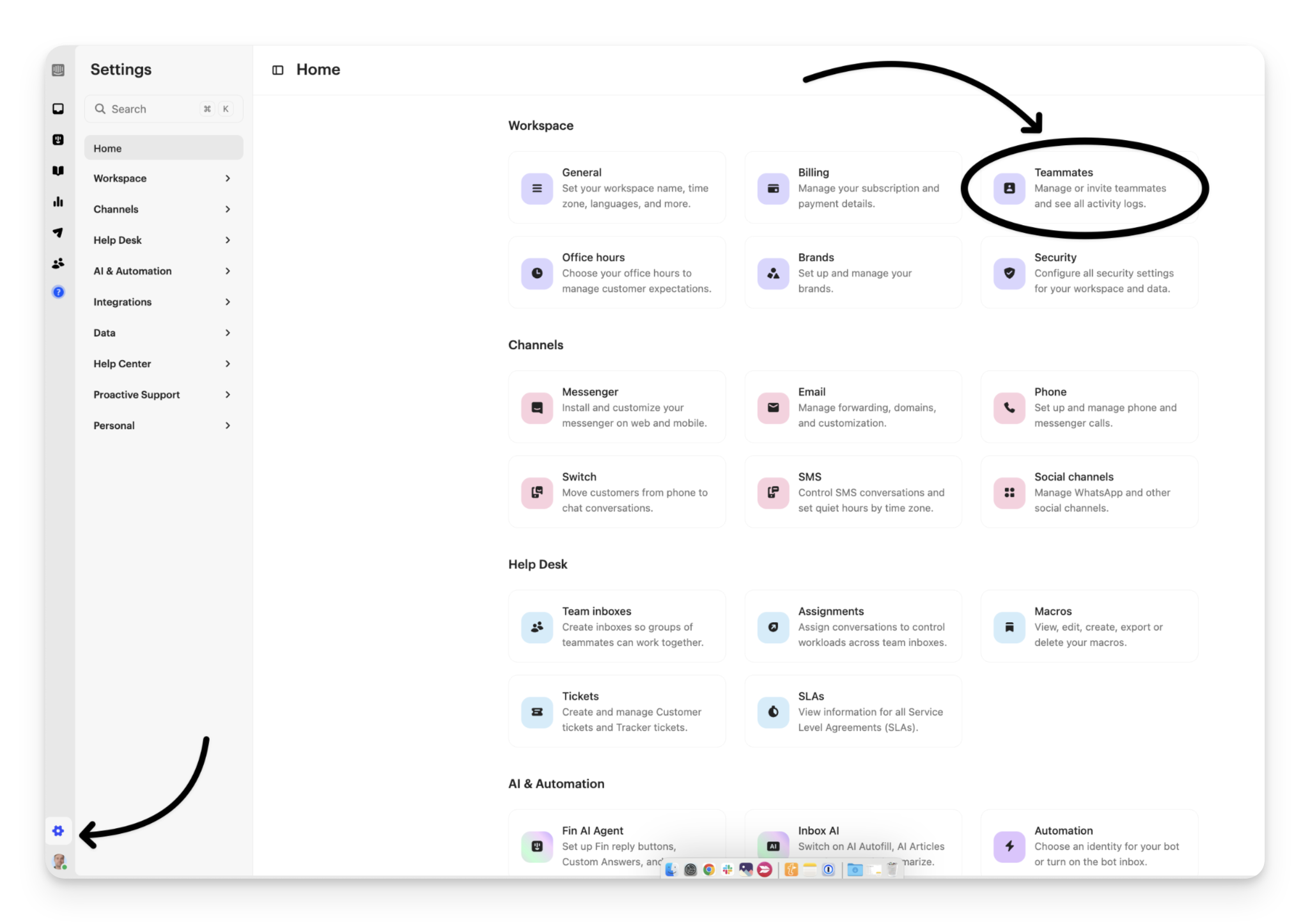Open user profile avatar at bottom left
The image size is (1310, 924).
(x=59, y=861)
